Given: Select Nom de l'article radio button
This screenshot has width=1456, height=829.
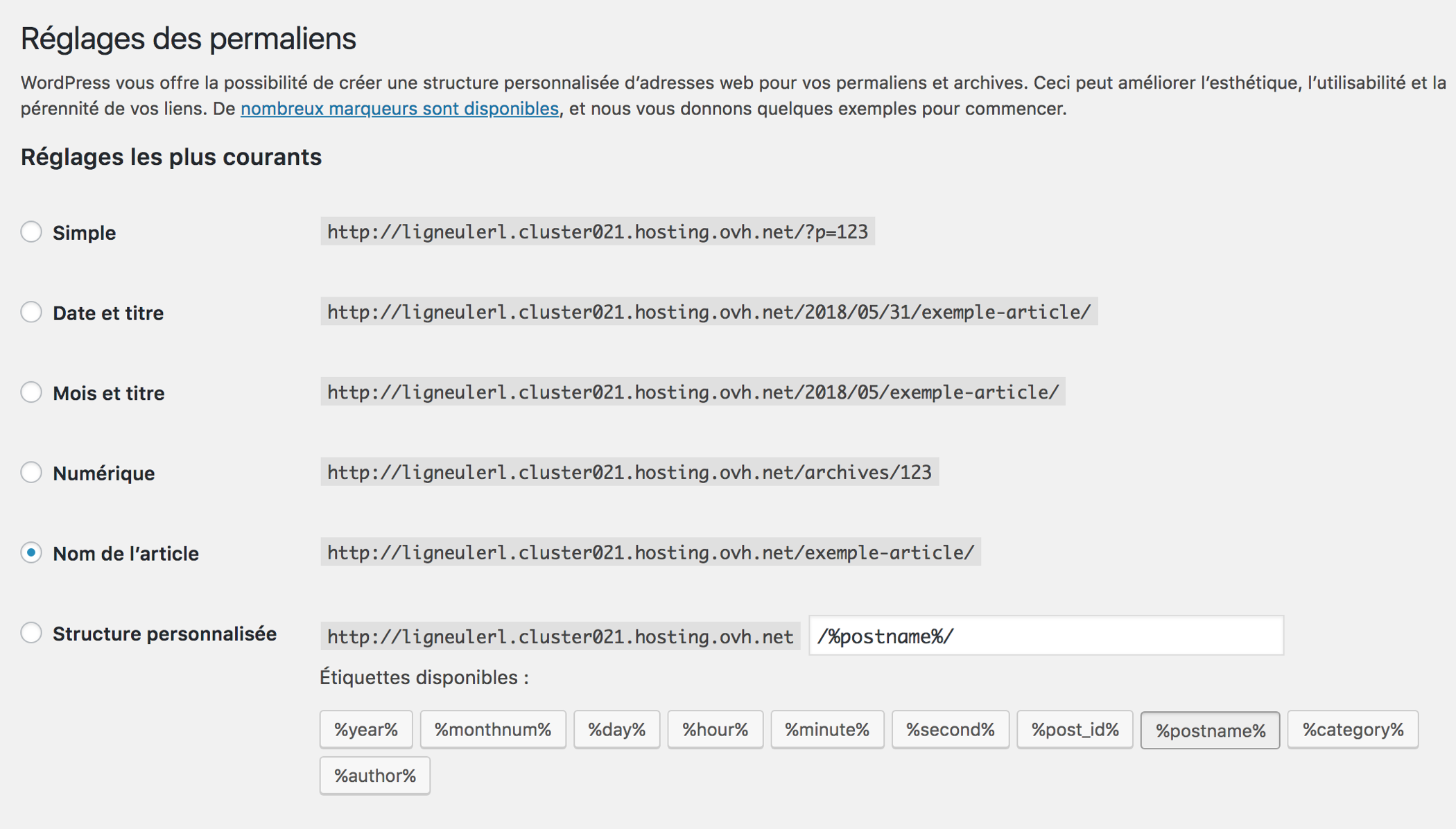Looking at the screenshot, I should pyautogui.click(x=31, y=553).
